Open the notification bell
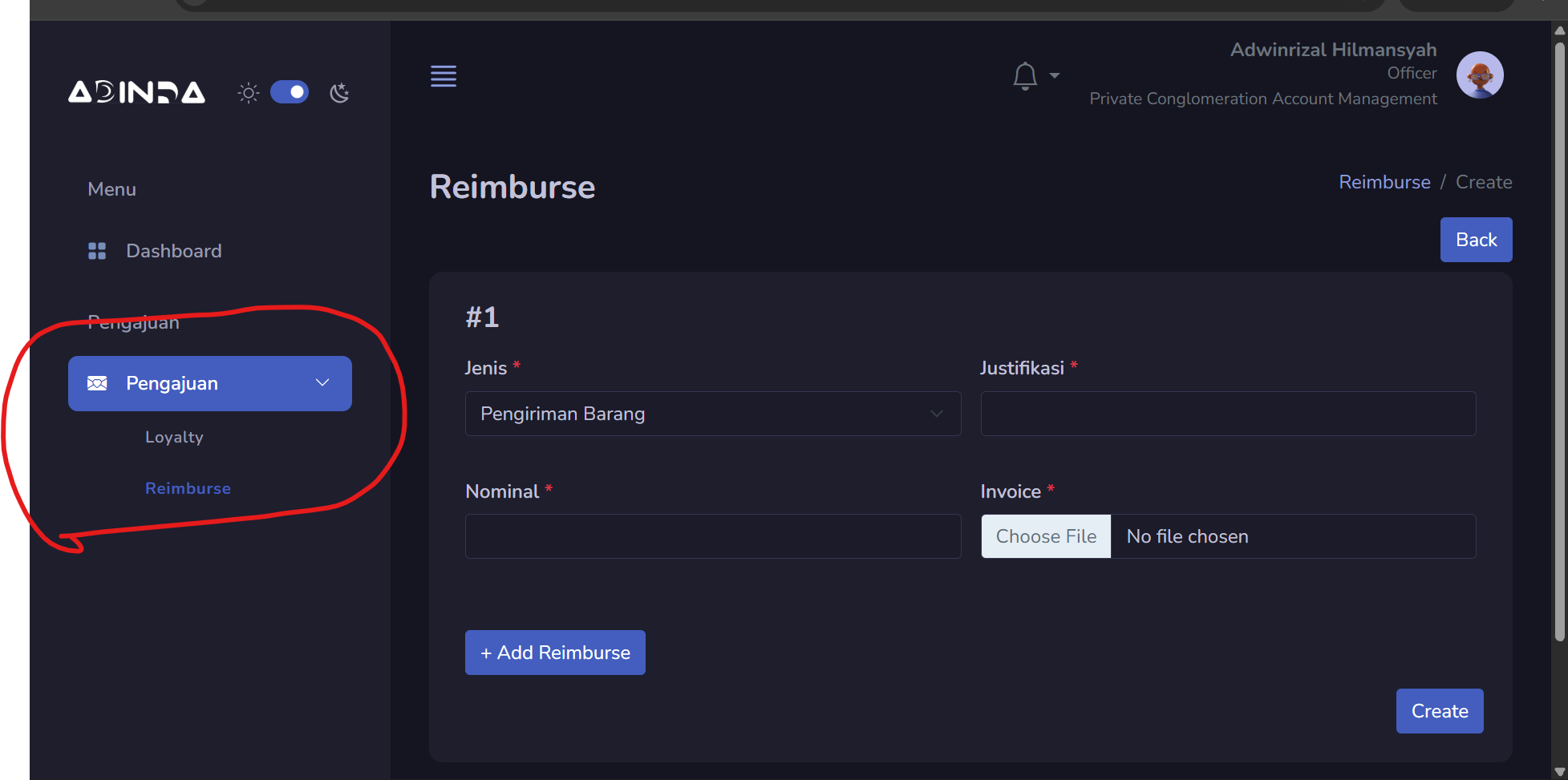1568x780 pixels. (1024, 76)
